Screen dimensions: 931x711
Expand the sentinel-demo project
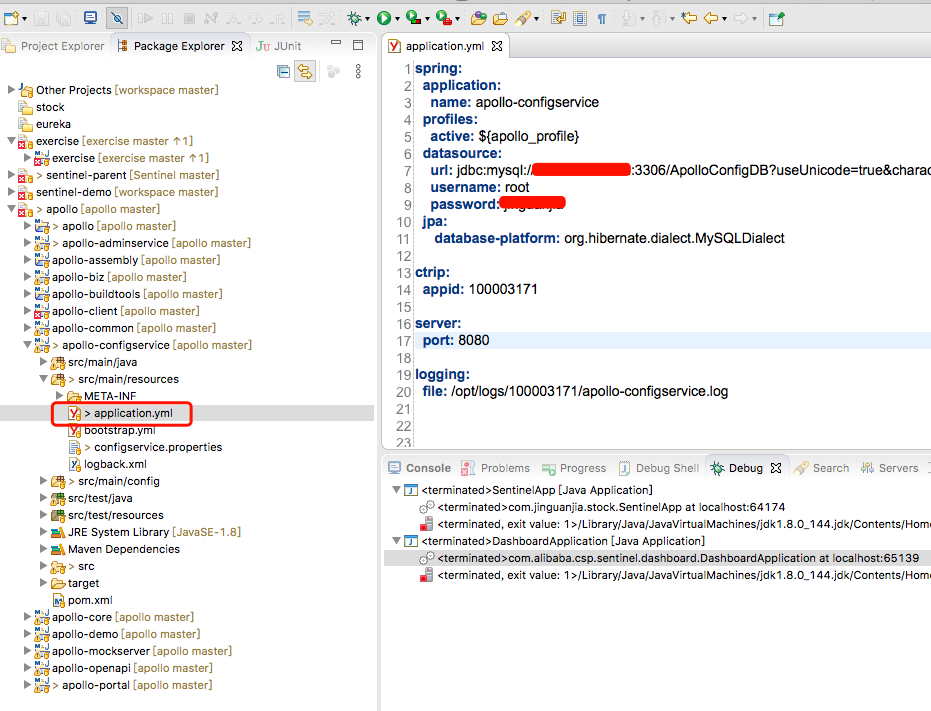coord(11,192)
